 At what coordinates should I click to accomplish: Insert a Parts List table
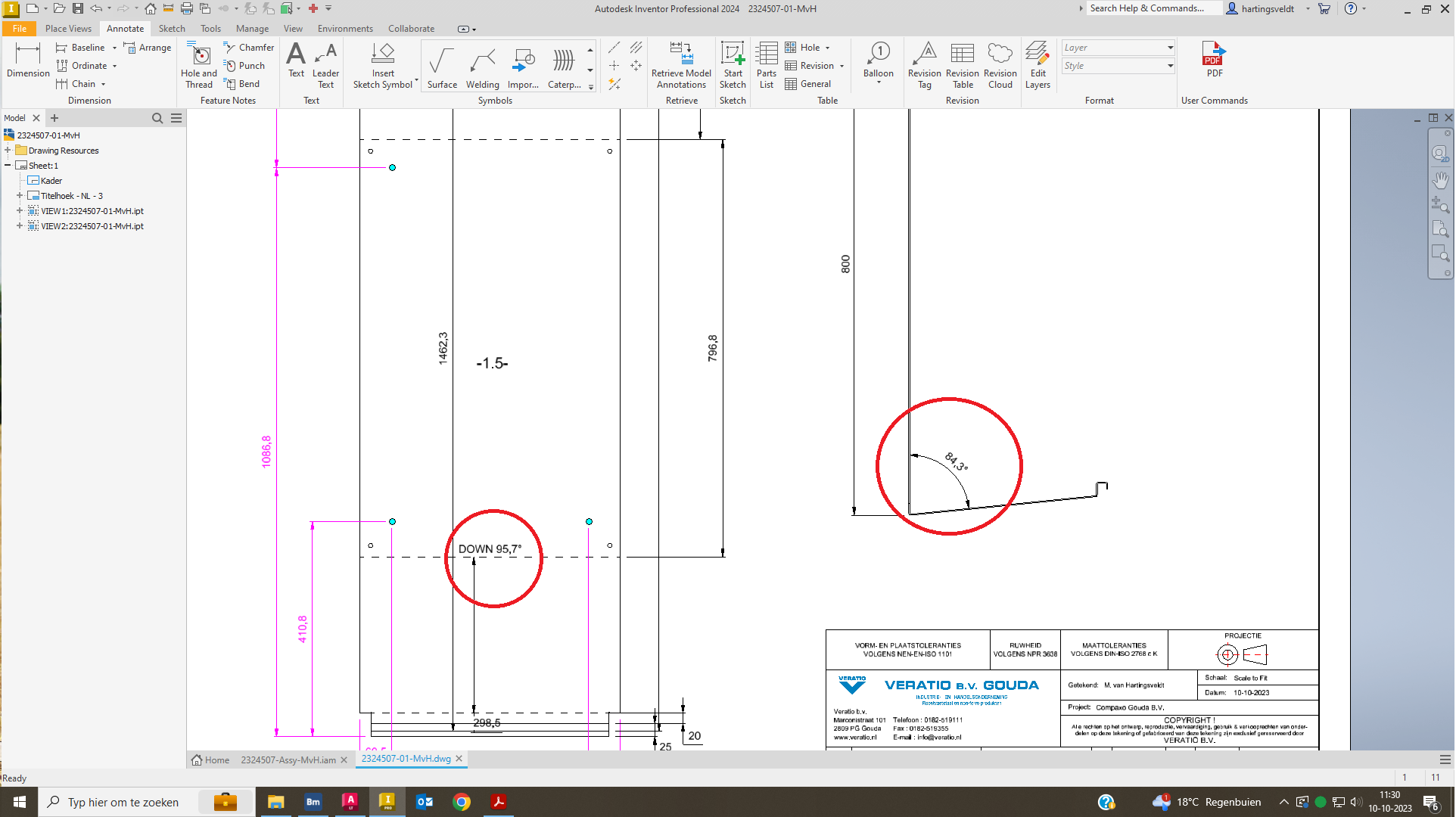pyautogui.click(x=766, y=65)
